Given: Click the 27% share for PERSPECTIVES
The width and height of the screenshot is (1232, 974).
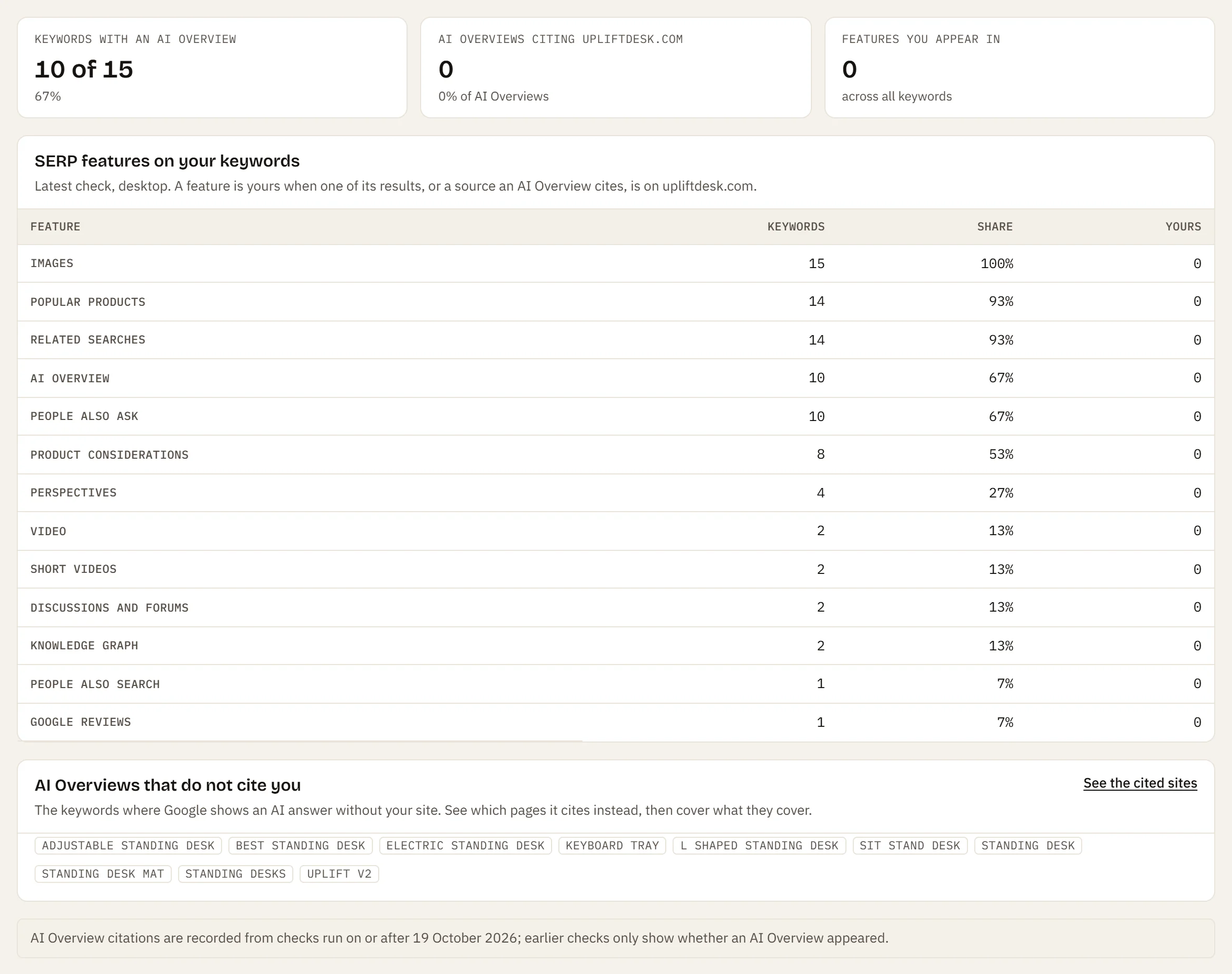Looking at the screenshot, I should pos(1000,493).
